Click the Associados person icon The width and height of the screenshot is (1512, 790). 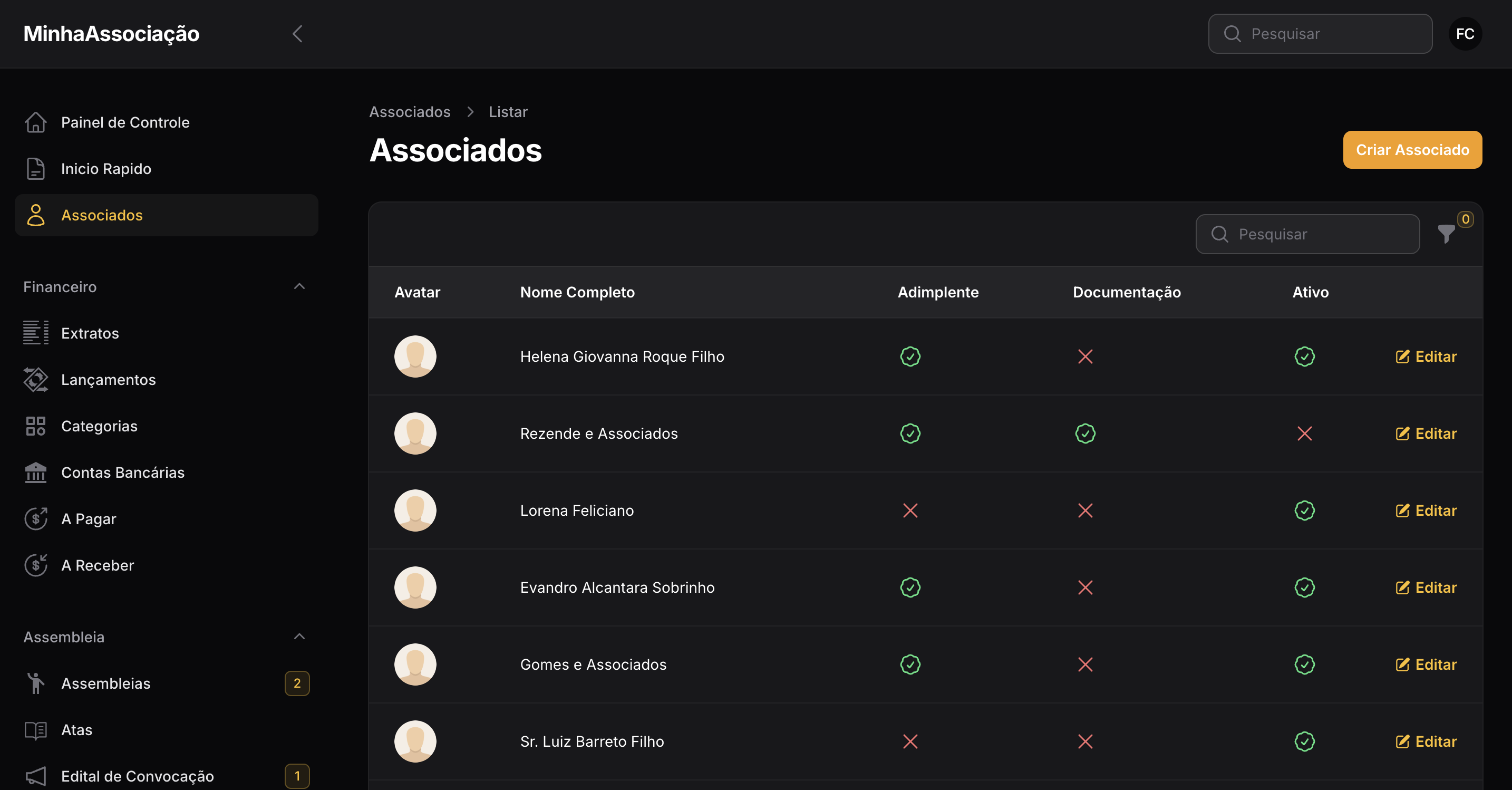click(x=36, y=215)
